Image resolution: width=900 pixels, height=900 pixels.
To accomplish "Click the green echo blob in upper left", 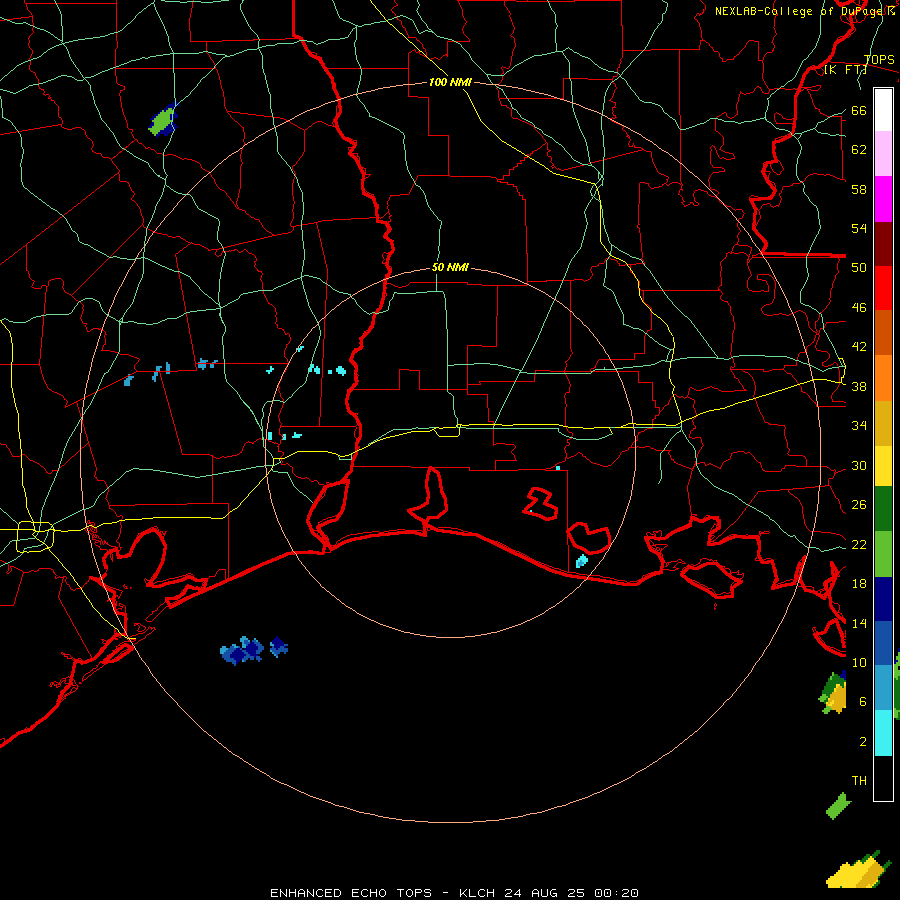I will (x=162, y=120).
